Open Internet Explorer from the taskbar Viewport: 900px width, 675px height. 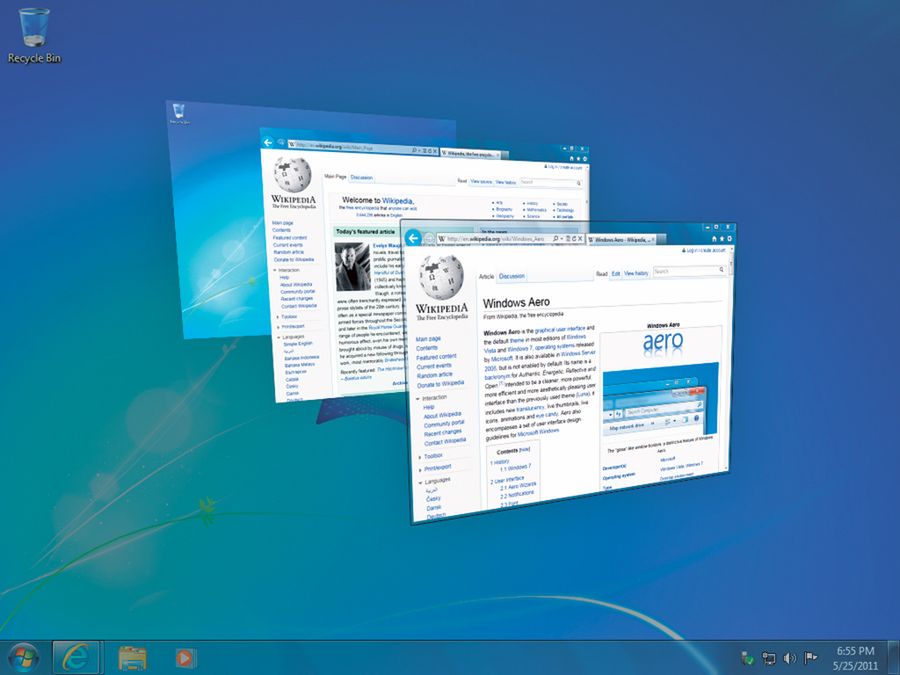click(76, 657)
